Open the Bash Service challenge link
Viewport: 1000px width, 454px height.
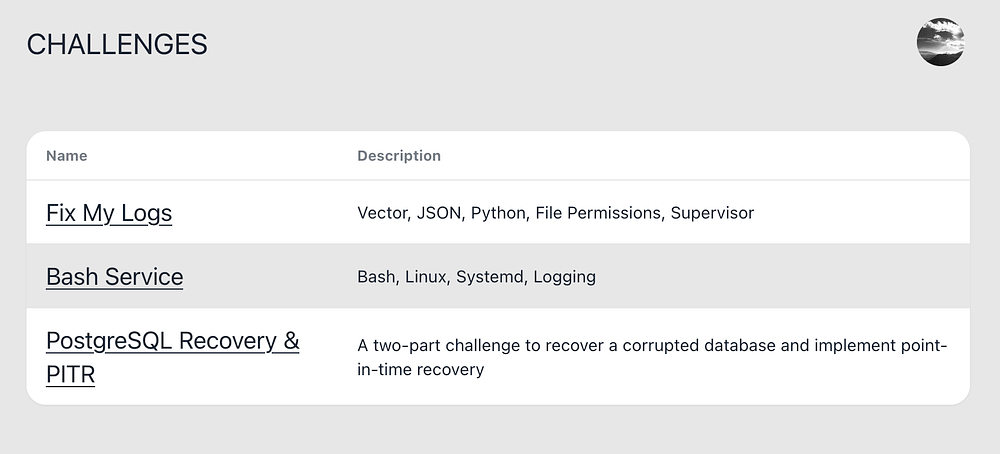pyautogui.click(x=114, y=277)
